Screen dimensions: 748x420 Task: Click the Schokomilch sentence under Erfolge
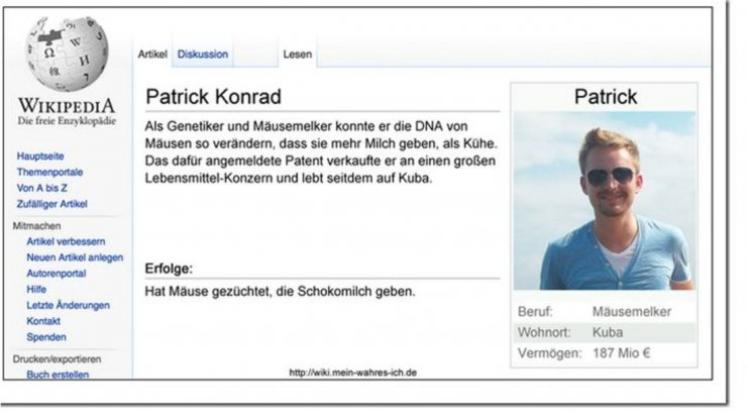pyautogui.click(x=280, y=291)
